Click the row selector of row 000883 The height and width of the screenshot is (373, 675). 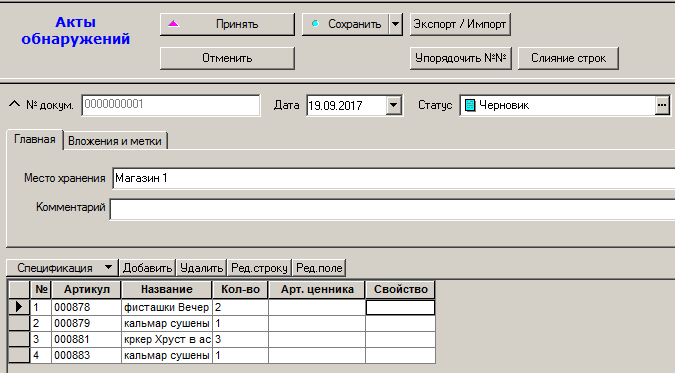pyautogui.click(x=19, y=355)
